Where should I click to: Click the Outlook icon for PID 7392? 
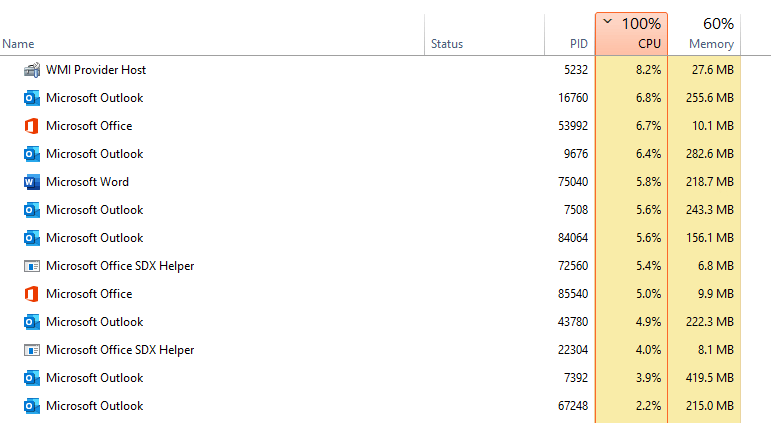pos(32,378)
